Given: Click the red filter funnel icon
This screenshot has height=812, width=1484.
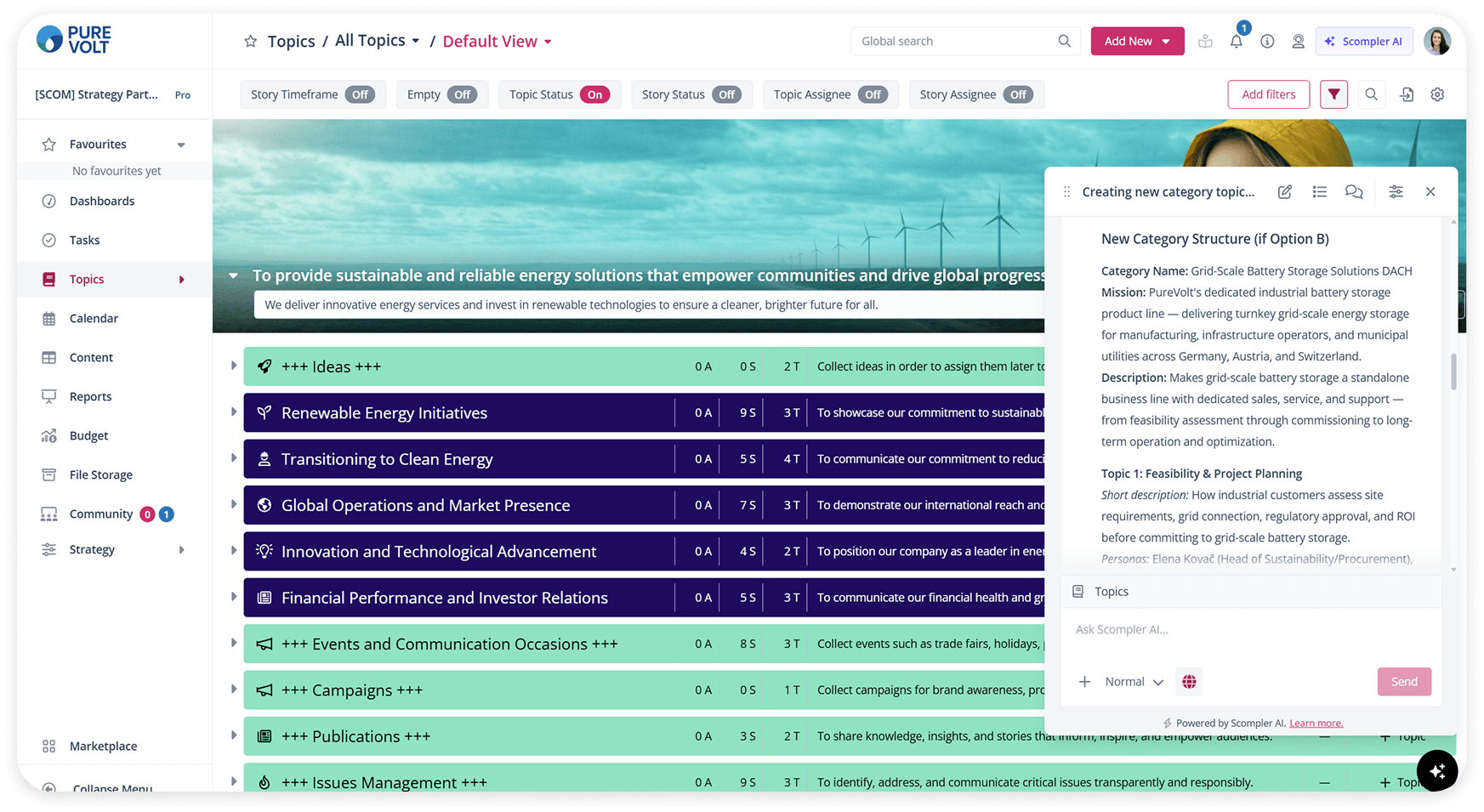Looking at the screenshot, I should (1333, 94).
